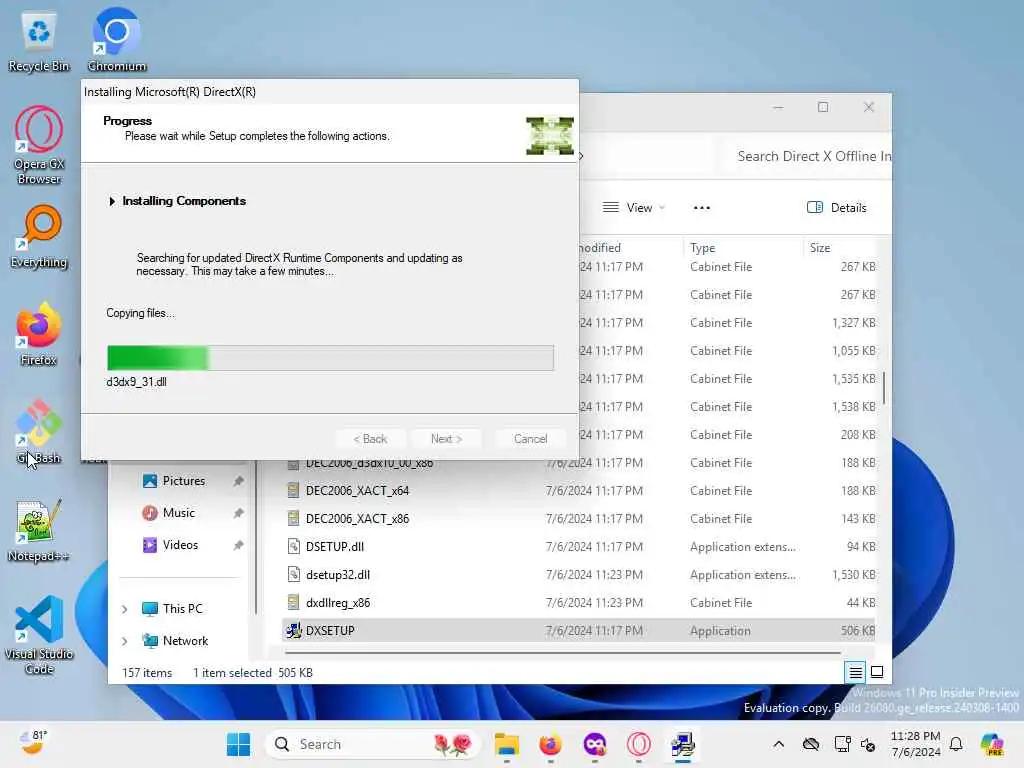Click the volume muted icon in system tray
1024x768 pixels.
pyautogui.click(x=868, y=744)
